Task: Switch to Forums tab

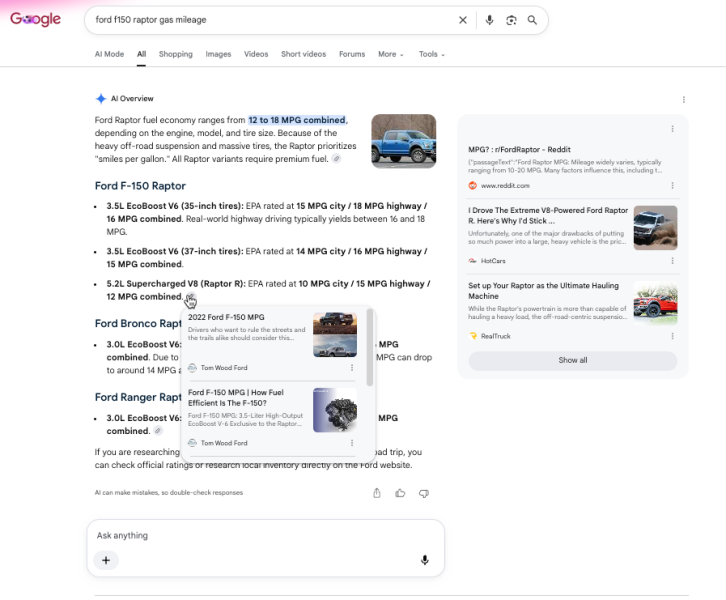Action: [352, 54]
